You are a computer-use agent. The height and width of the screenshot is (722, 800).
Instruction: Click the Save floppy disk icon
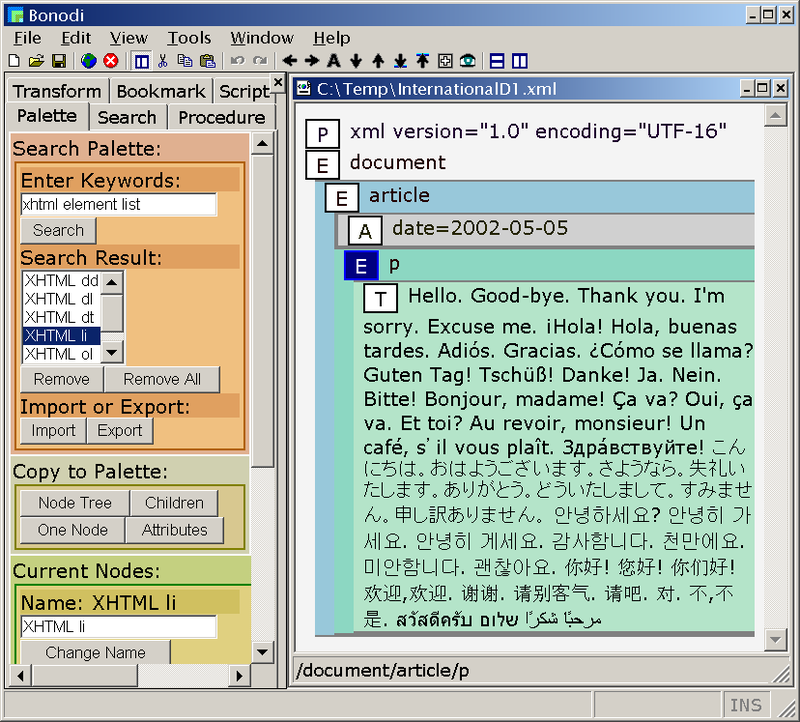pyautogui.click(x=59, y=61)
